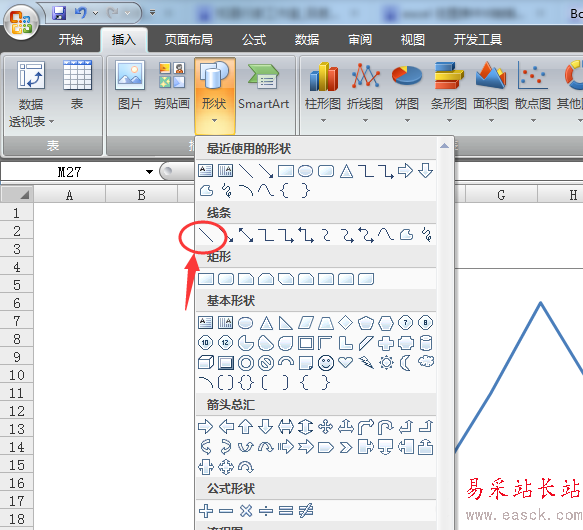The width and height of the screenshot is (583, 530).
Task: Select column G header
Action: pyautogui.click(x=501, y=195)
